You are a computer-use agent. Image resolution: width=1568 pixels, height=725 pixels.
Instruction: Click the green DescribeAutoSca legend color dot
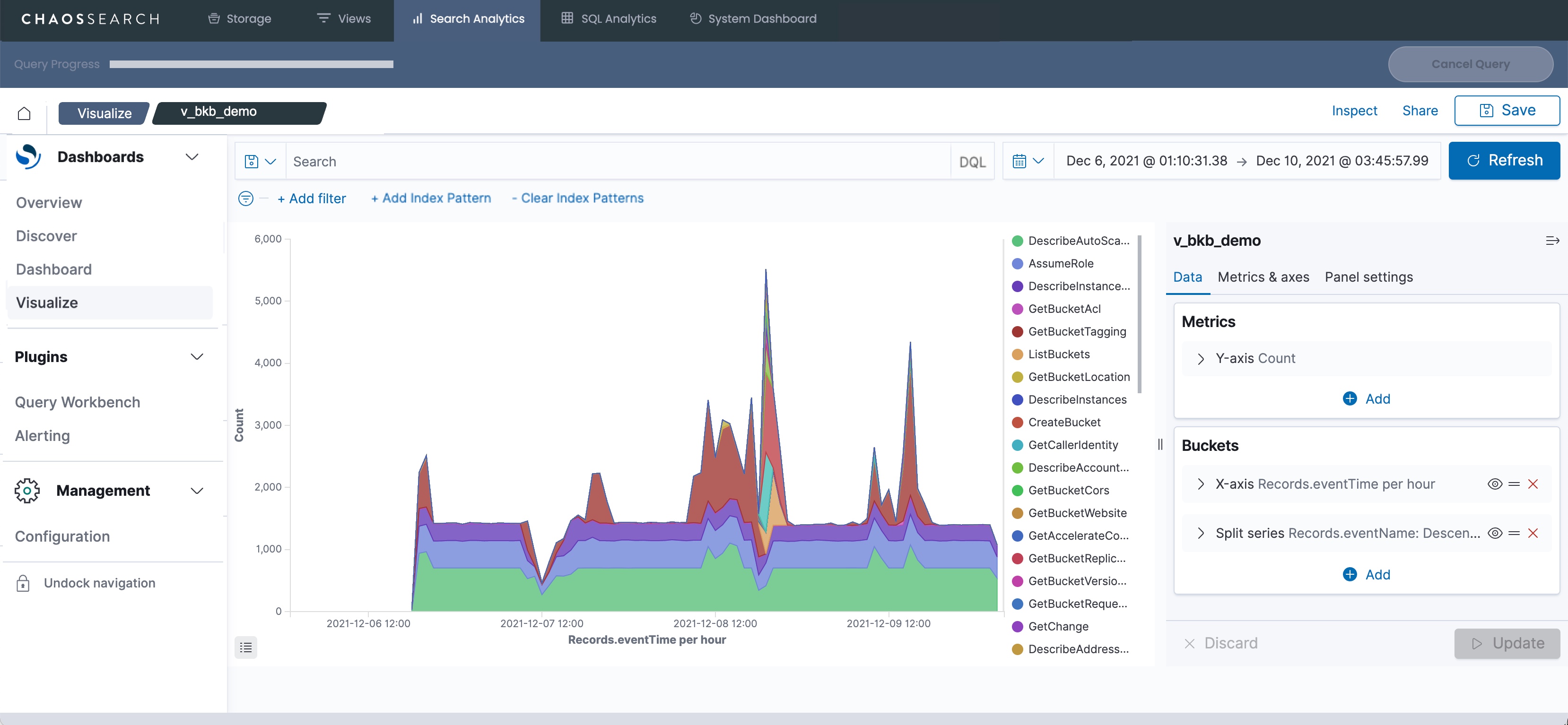(1017, 241)
